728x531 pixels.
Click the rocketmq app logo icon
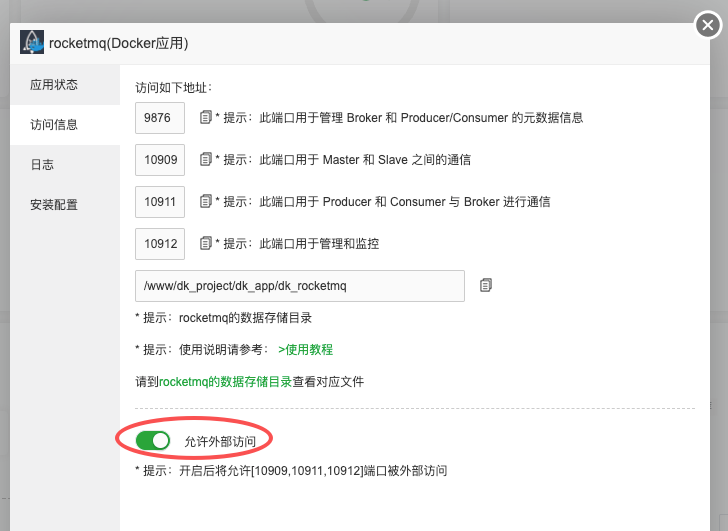32,43
